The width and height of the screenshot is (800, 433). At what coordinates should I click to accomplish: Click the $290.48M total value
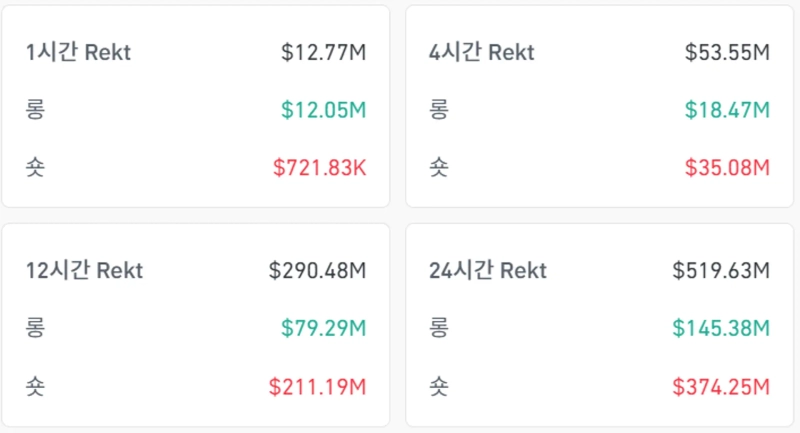click(x=317, y=270)
